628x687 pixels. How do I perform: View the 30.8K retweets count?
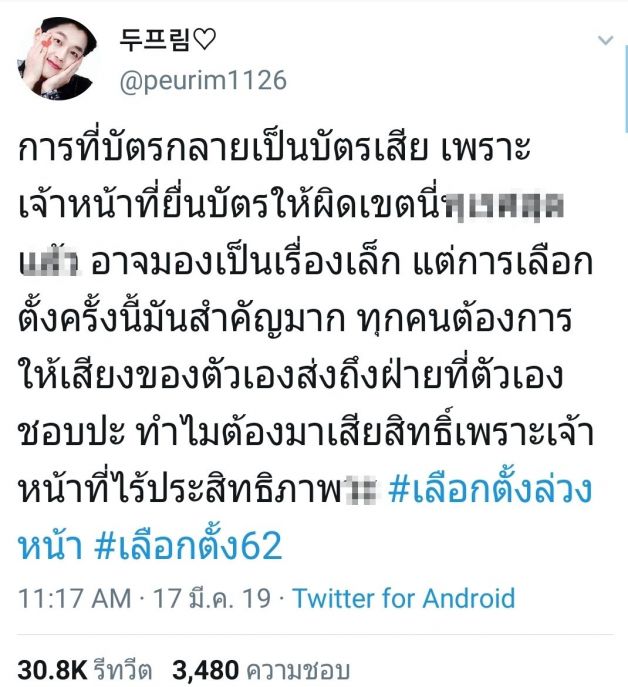(x=53, y=670)
